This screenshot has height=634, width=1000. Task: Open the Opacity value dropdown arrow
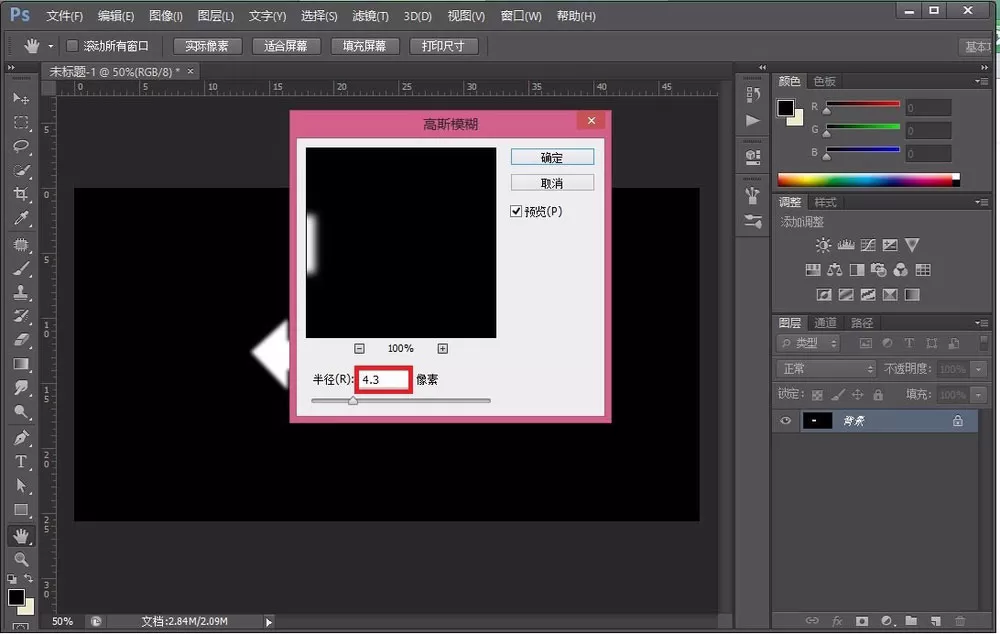pos(978,369)
